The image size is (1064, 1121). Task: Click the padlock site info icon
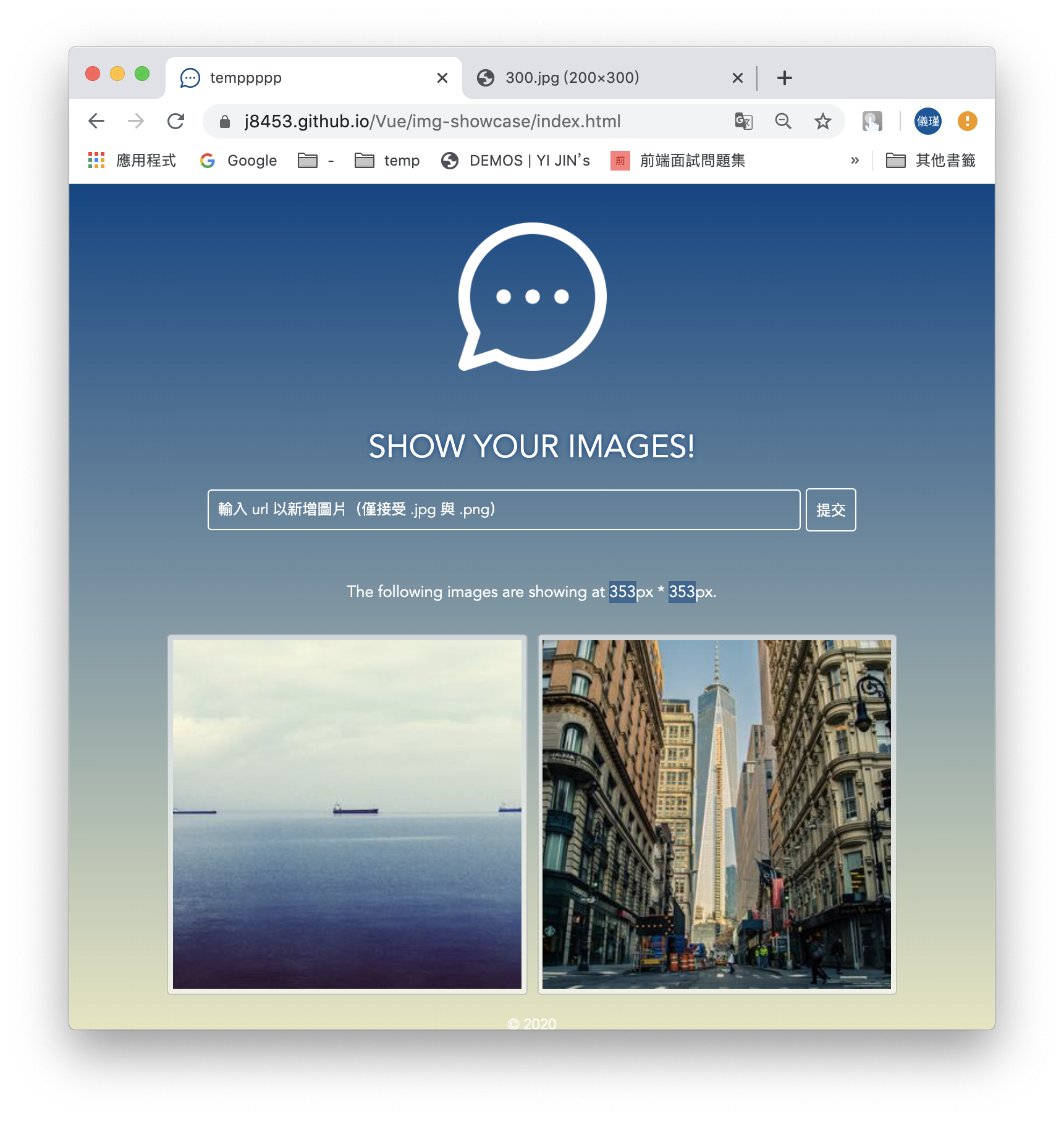pos(225,122)
